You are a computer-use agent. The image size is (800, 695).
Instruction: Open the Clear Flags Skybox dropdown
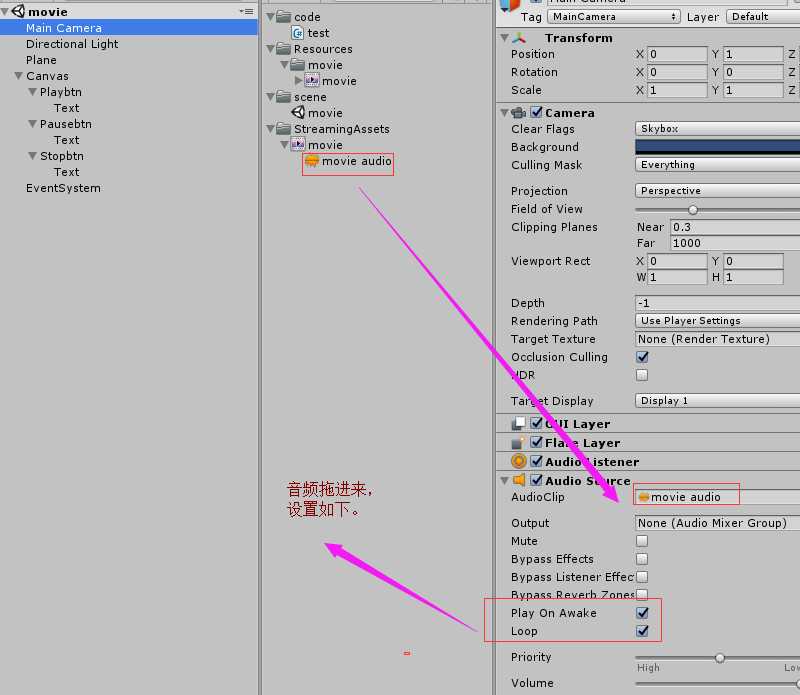tap(717, 129)
